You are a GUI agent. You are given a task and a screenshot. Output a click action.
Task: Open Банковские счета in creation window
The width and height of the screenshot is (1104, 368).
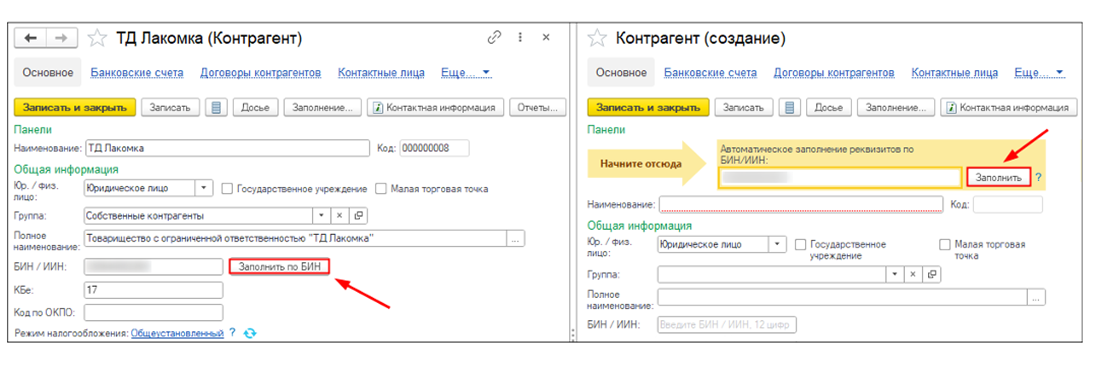pyautogui.click(x=710, y=72)
